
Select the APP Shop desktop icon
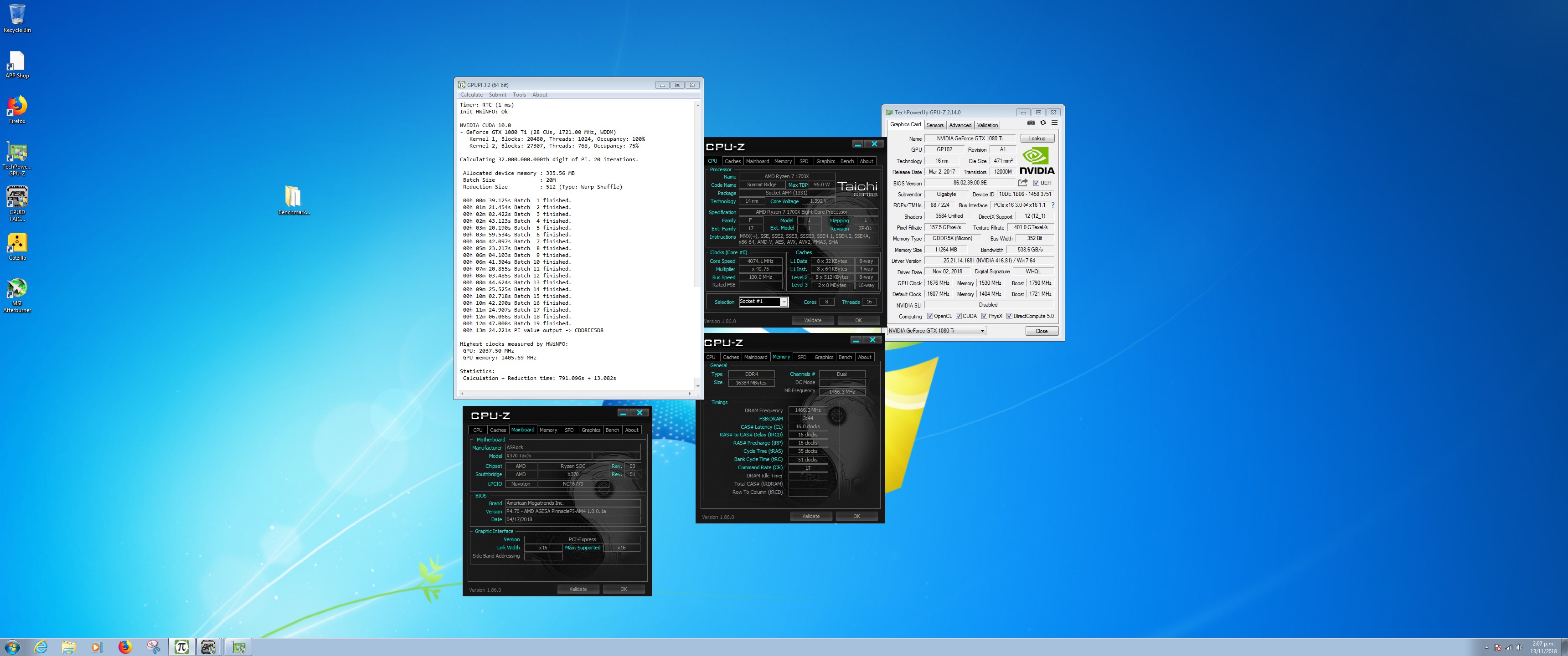(x=17, y=65)
